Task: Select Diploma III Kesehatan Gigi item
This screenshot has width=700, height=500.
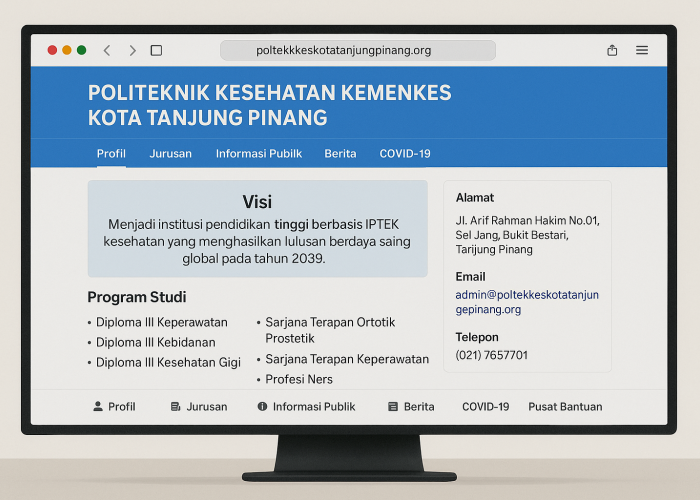Action: [x=168, y=362]
